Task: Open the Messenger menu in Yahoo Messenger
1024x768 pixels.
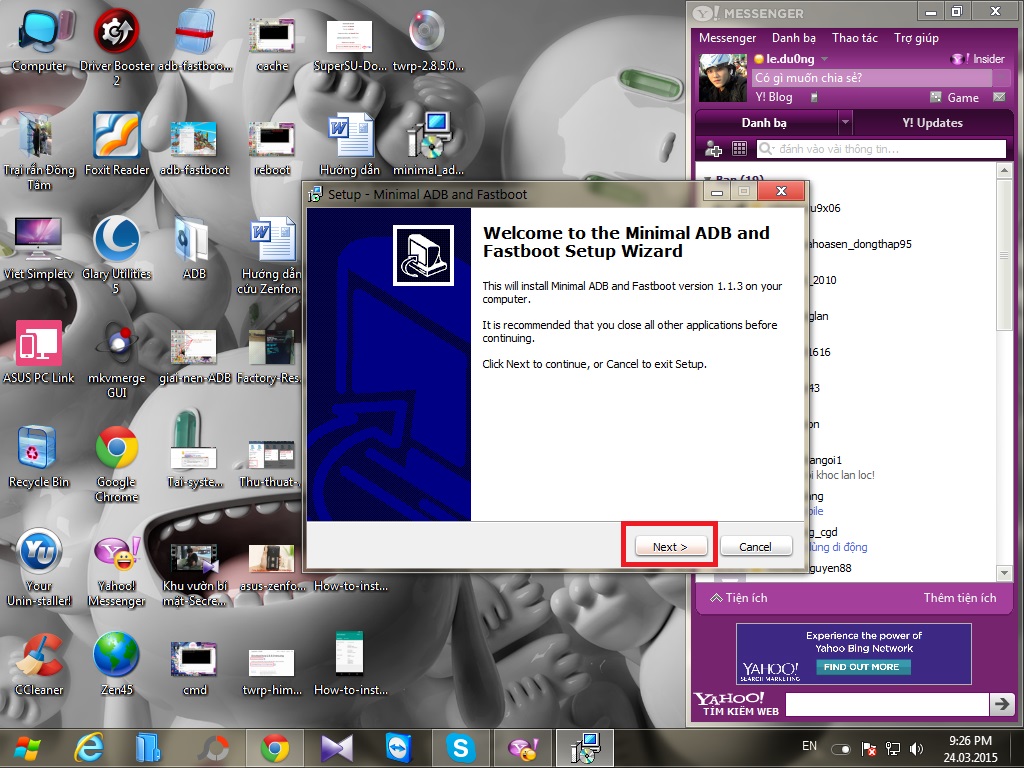Action: click(x=727, y=38)
